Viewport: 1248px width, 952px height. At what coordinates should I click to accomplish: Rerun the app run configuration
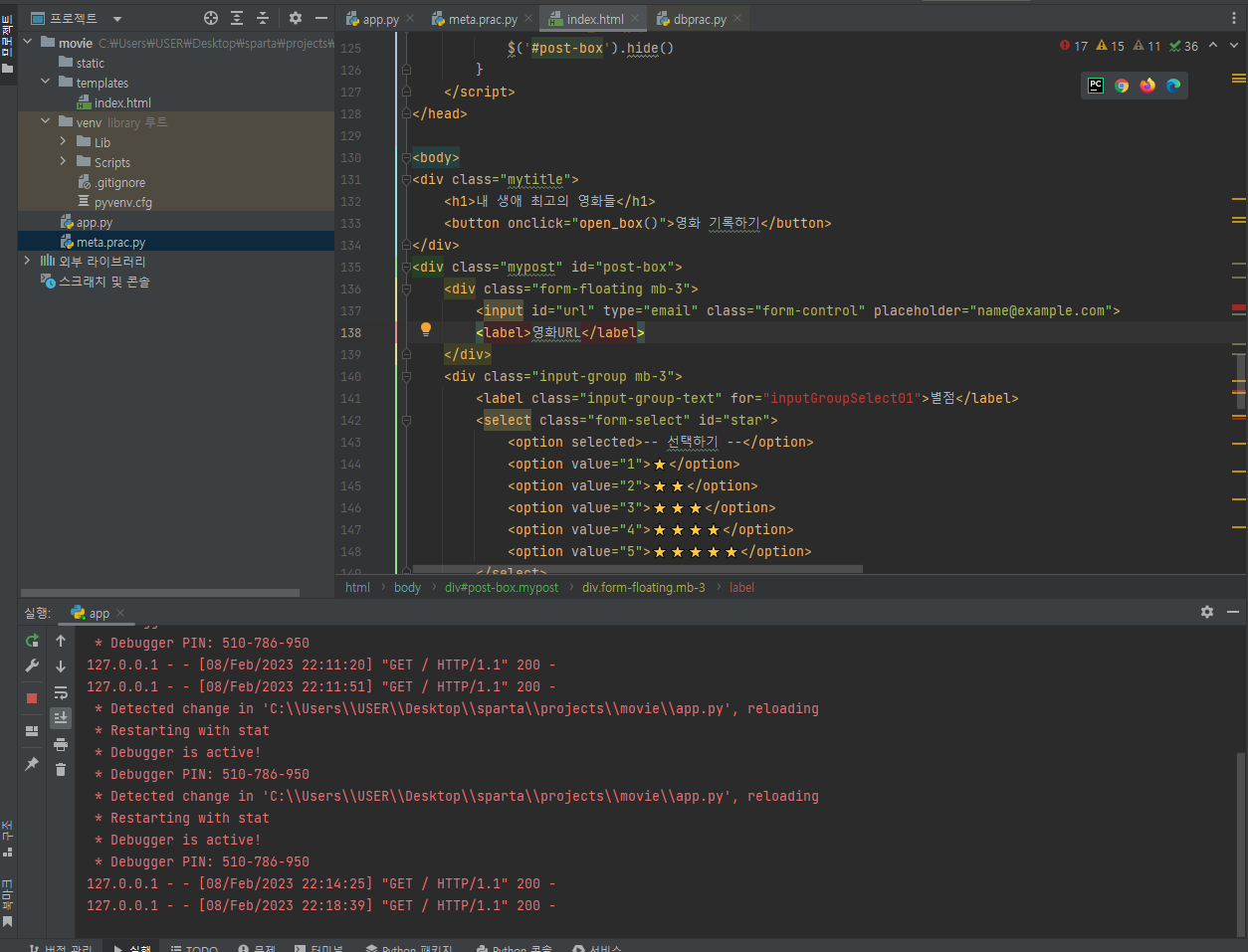coord(32,641)
